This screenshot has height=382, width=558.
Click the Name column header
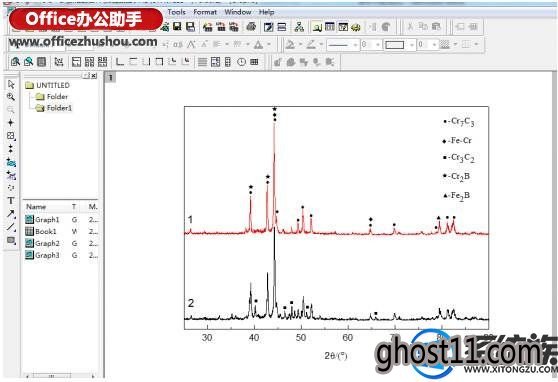pyautogui.click(x=36, y=207)
